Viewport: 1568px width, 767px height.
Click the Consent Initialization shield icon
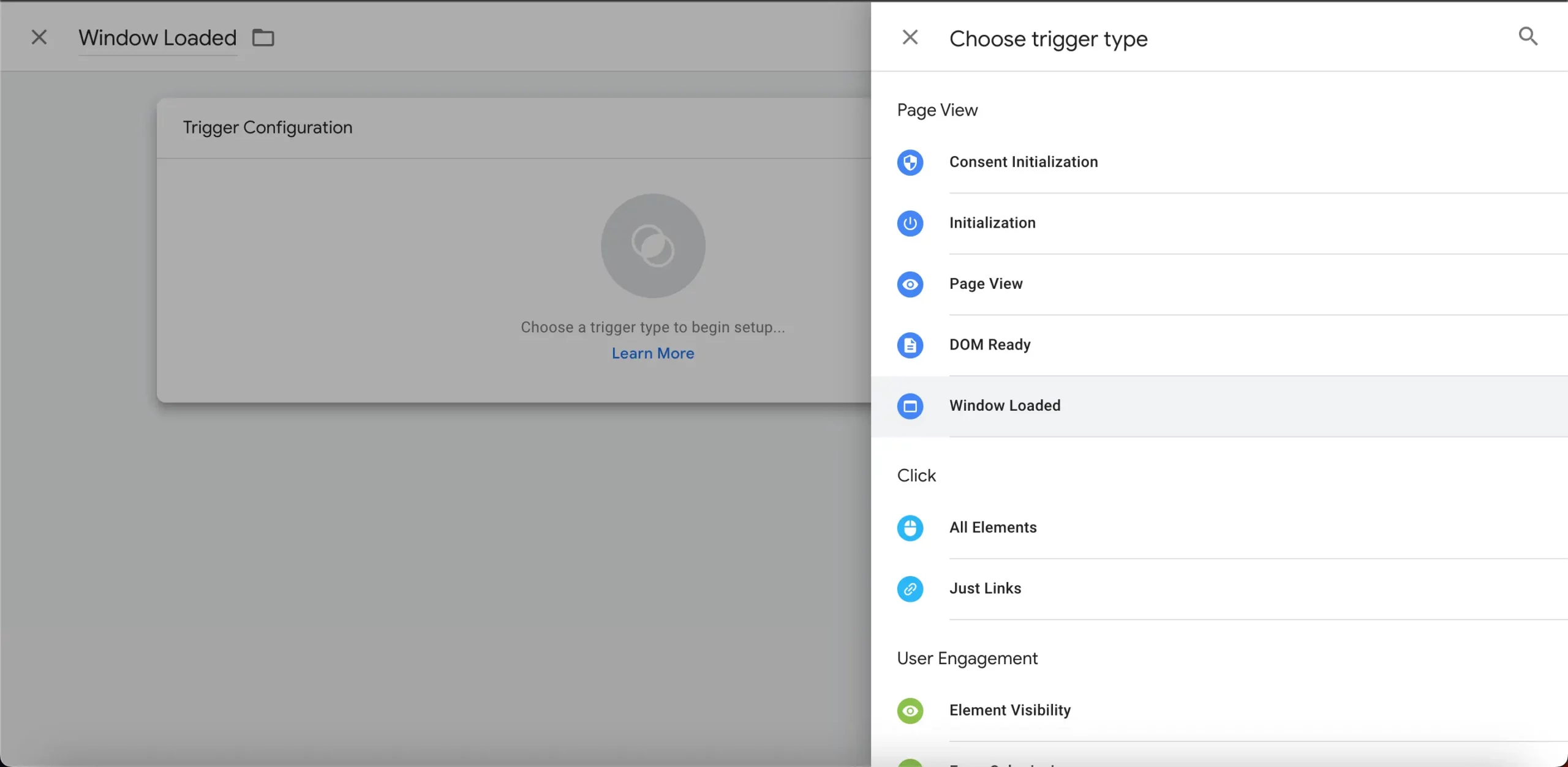(x=910, y=162)
